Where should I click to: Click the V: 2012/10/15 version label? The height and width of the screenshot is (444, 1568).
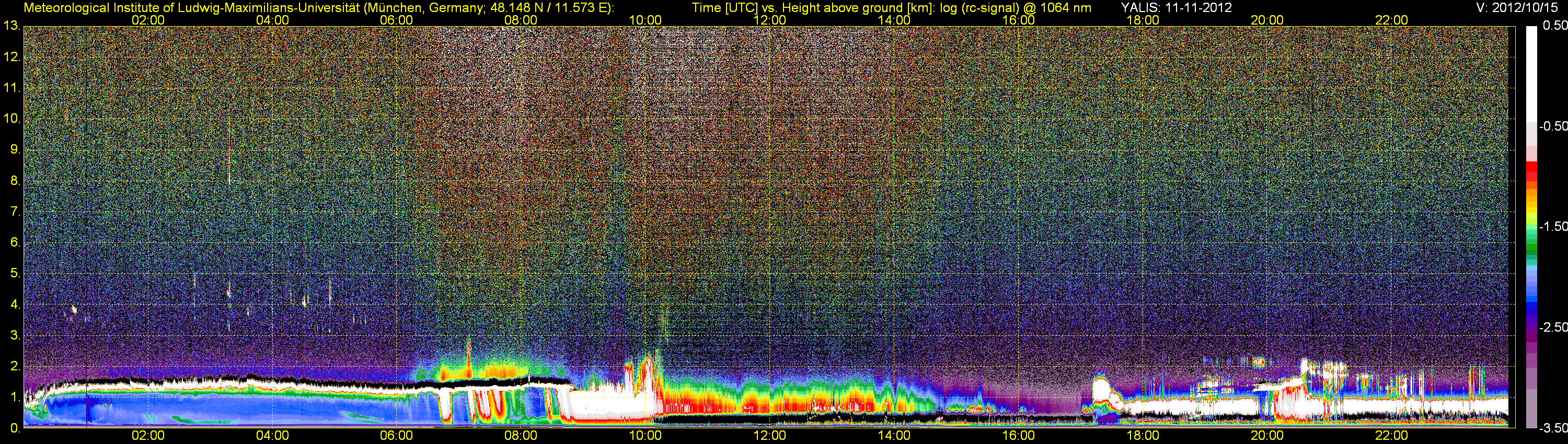coord(1519,7)
